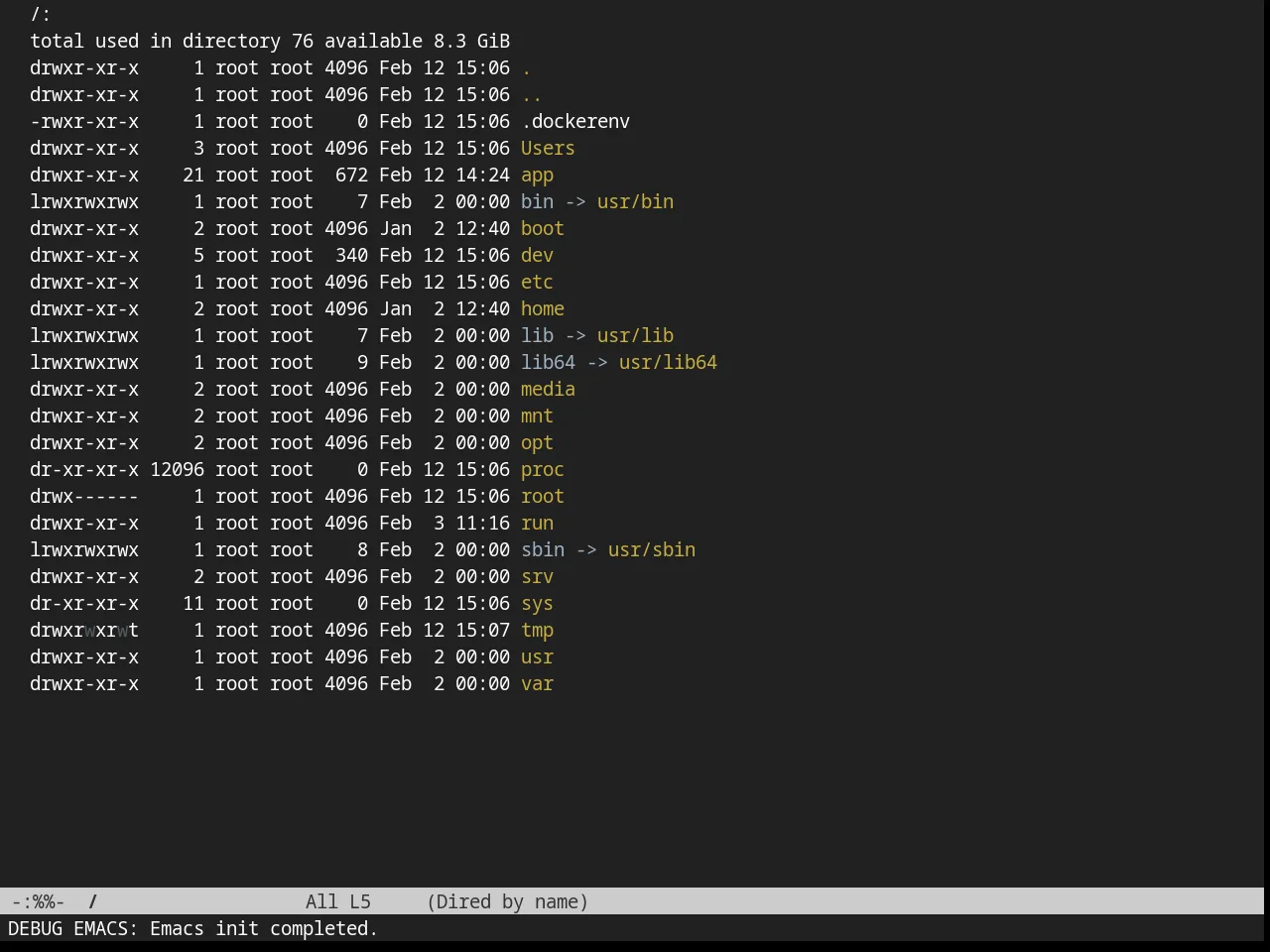This screenshot has width=1270, height=952.
Task: Open the srv directory
Action: 537,576
